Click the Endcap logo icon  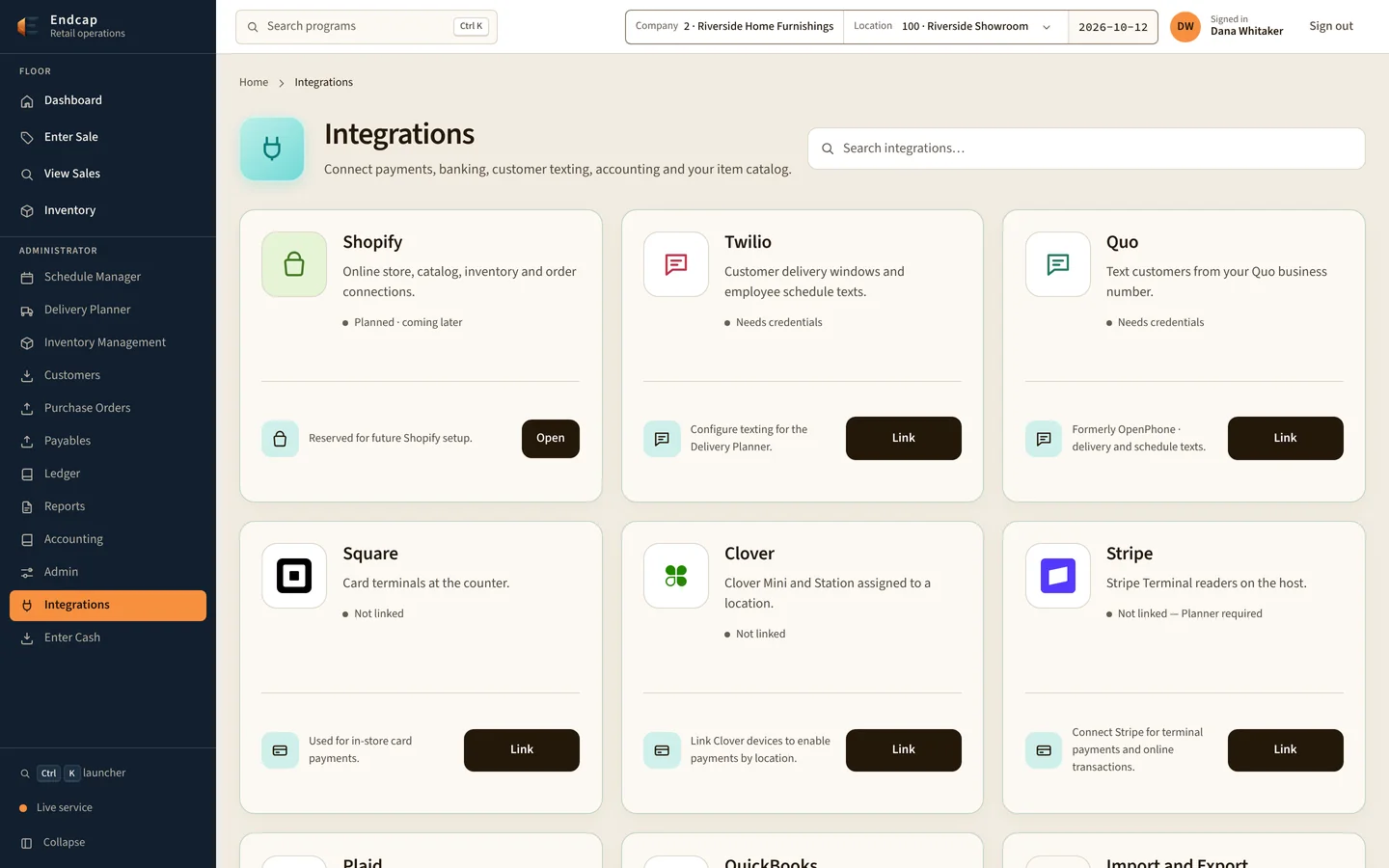[x=27, y=26]
